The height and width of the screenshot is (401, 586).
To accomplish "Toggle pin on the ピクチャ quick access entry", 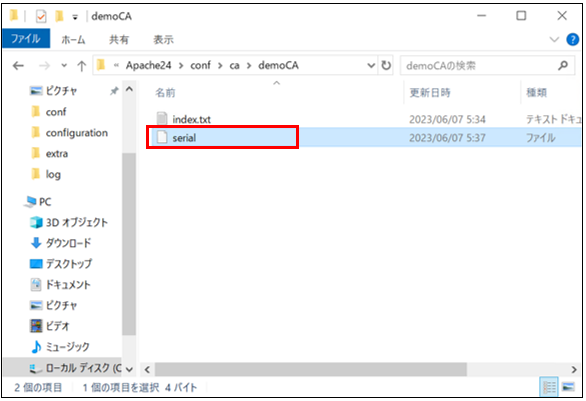I will coord(114,91).
